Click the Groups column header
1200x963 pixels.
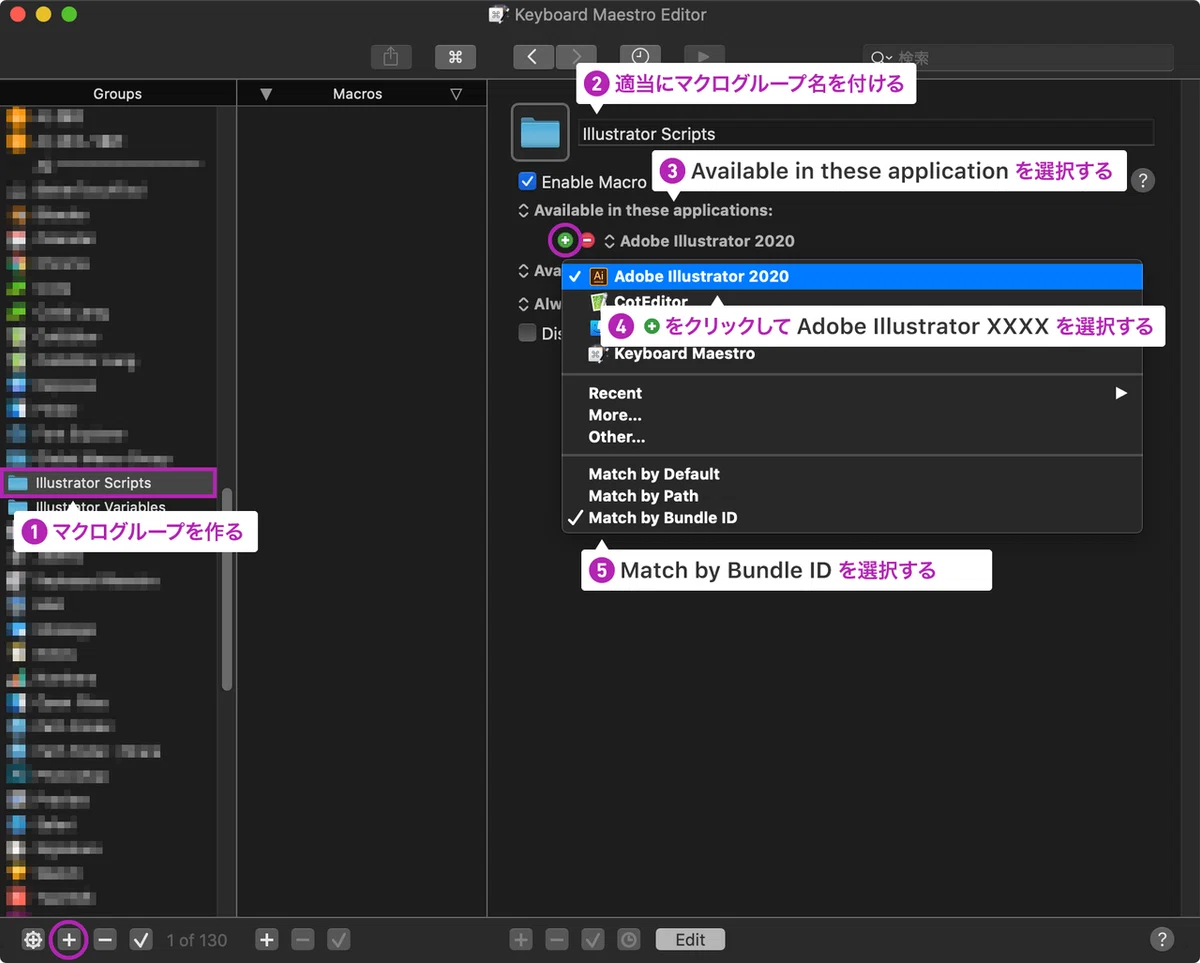tap(118, 93)
